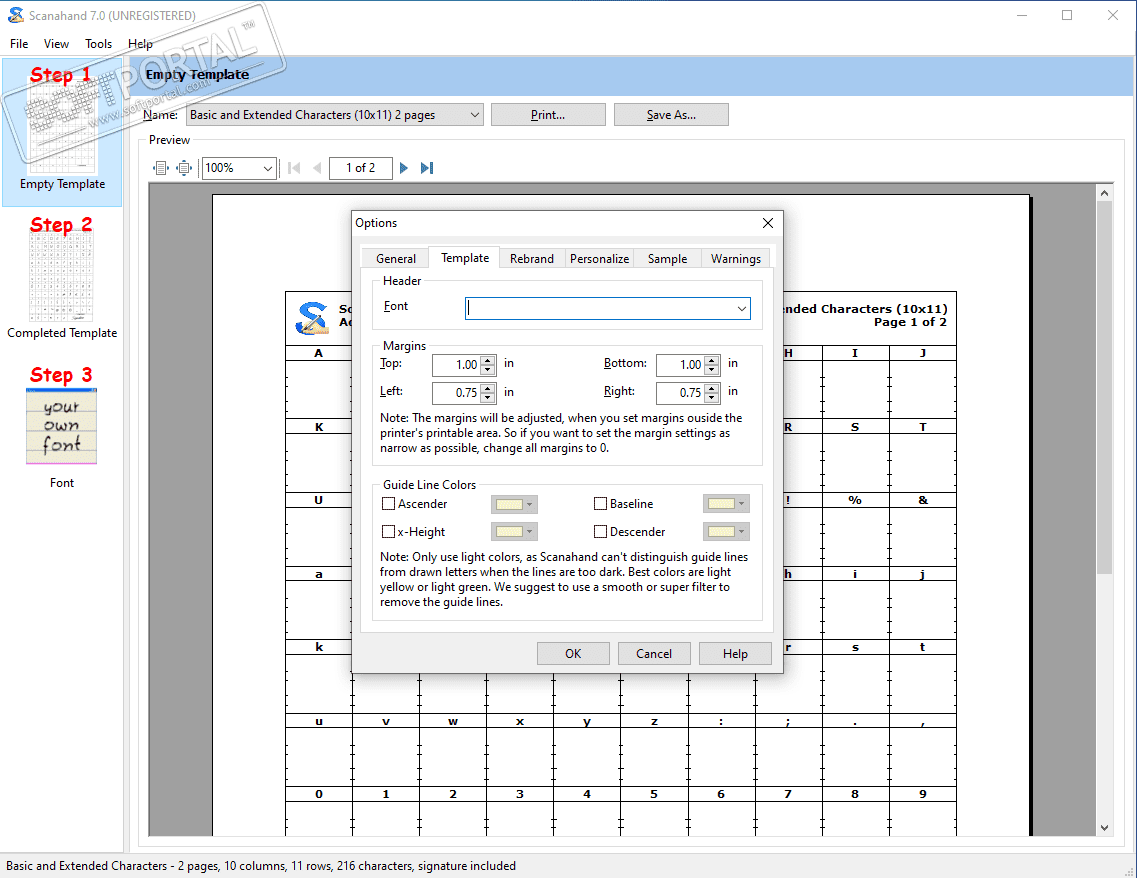Open the zoom percentage dropdown

pyautogui.click(x=267, y=168)
